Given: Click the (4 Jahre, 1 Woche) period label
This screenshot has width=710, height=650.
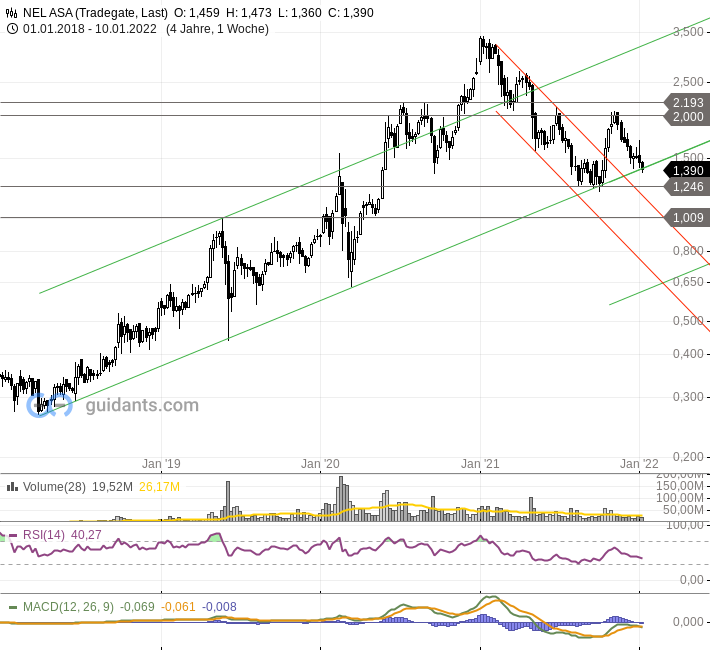Looking at the screenshot, I should (x=217, y=29).
